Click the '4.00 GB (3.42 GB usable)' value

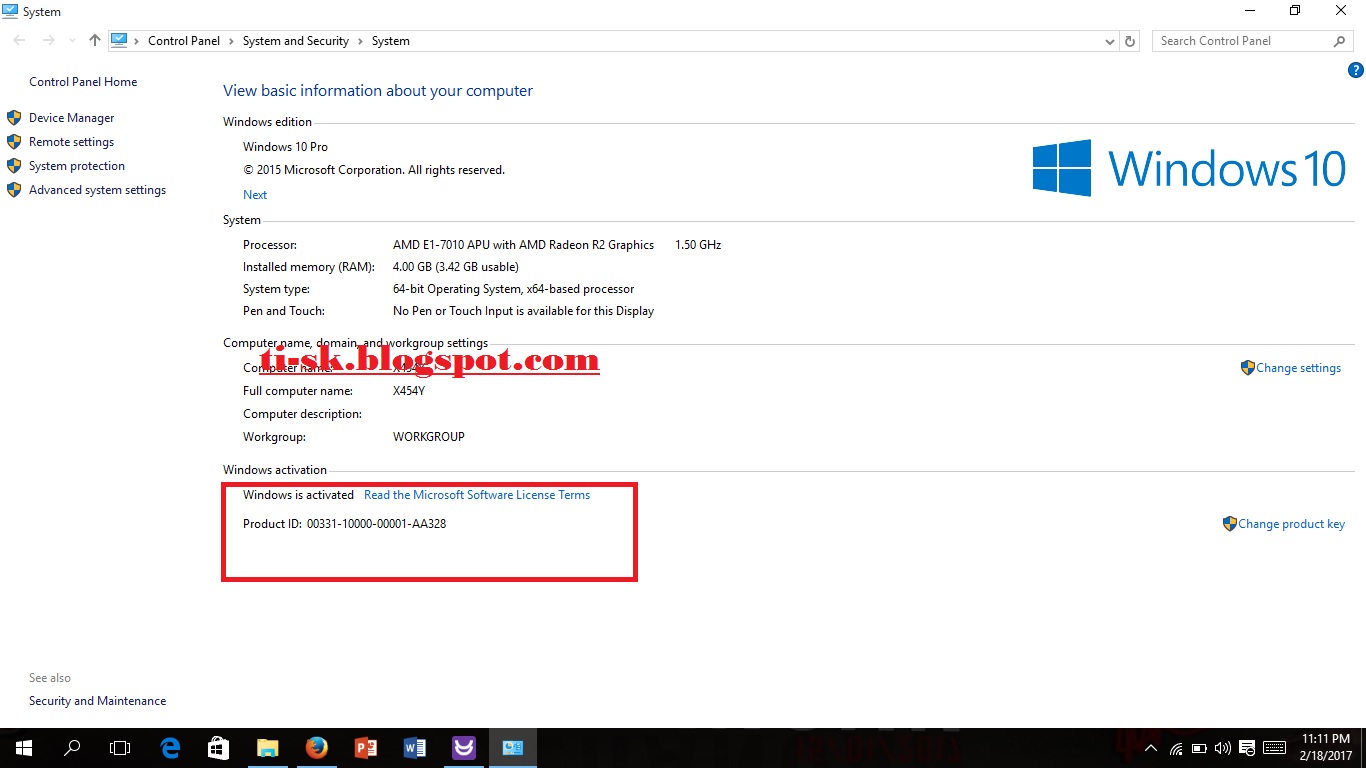456,267
